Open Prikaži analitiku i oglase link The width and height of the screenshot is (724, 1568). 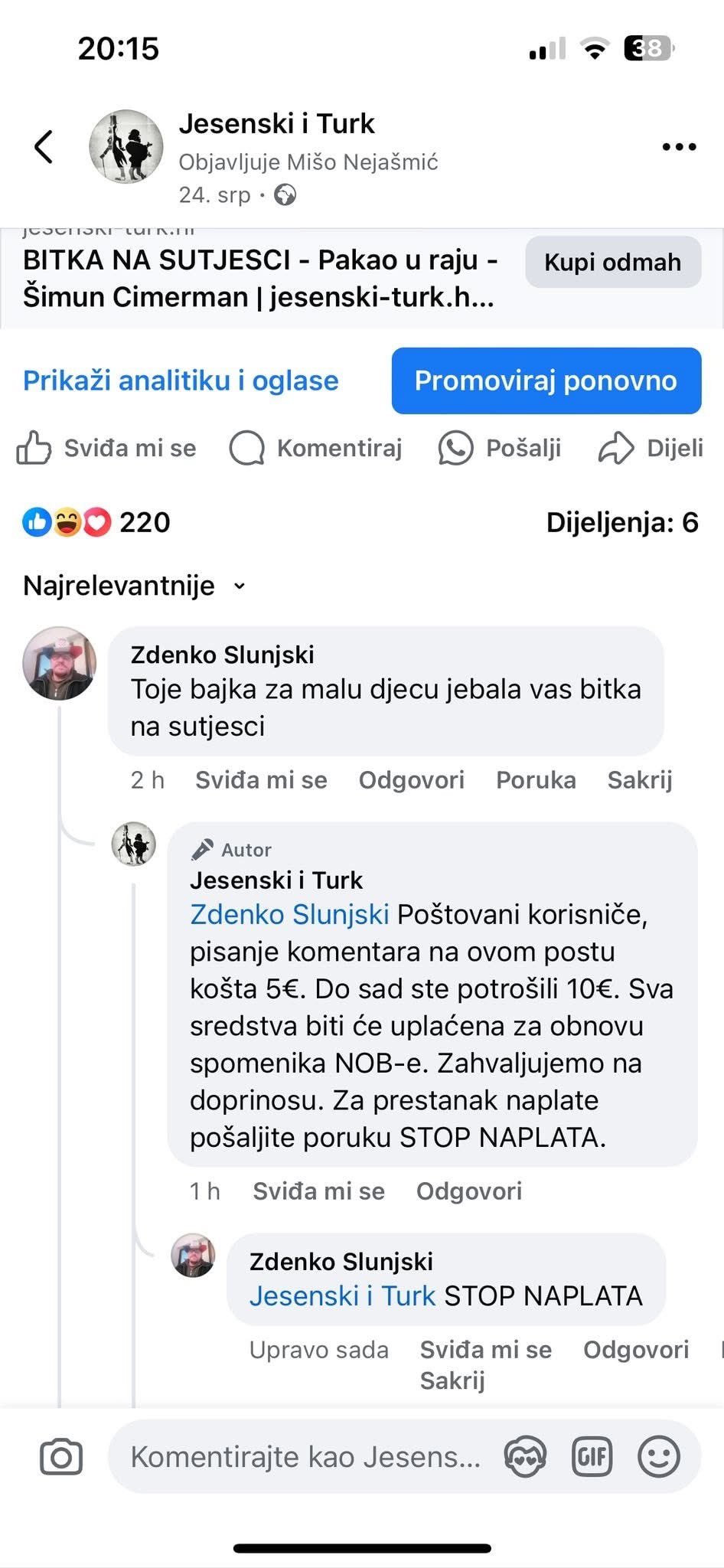coord(181,381)
